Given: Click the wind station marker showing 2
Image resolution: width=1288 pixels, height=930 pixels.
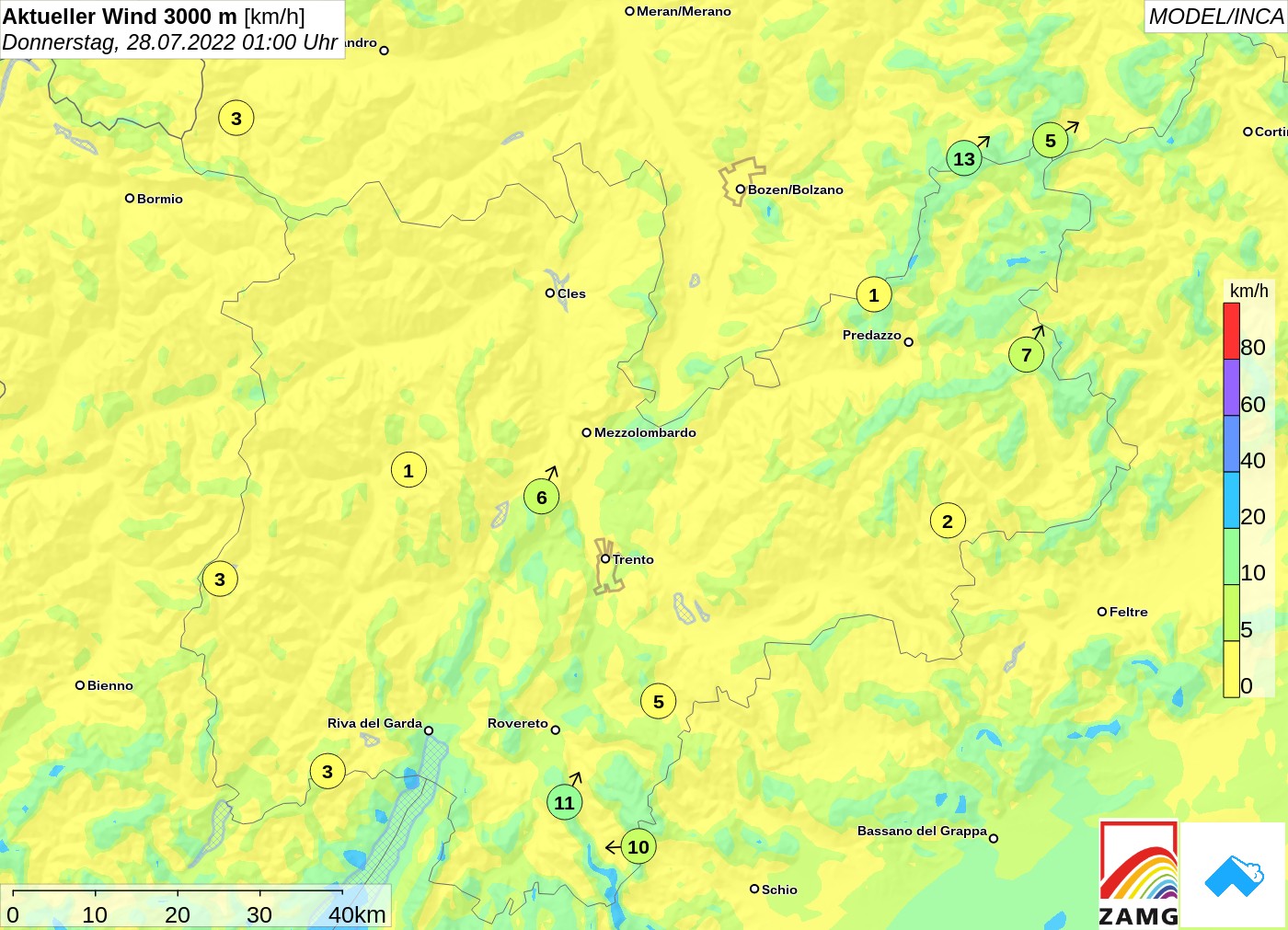Looking at the screenshot, I should pyautogui.click(x=948, y=522).
